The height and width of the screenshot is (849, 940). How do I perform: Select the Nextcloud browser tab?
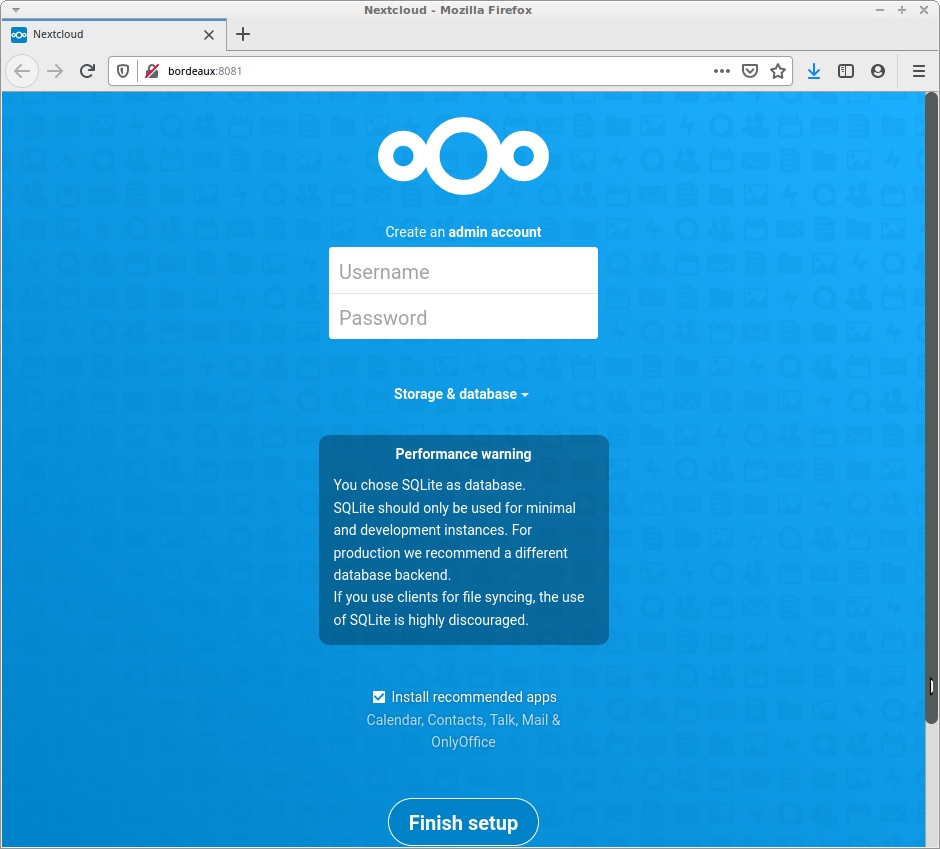pyautogui.click(x=114, y=35)
